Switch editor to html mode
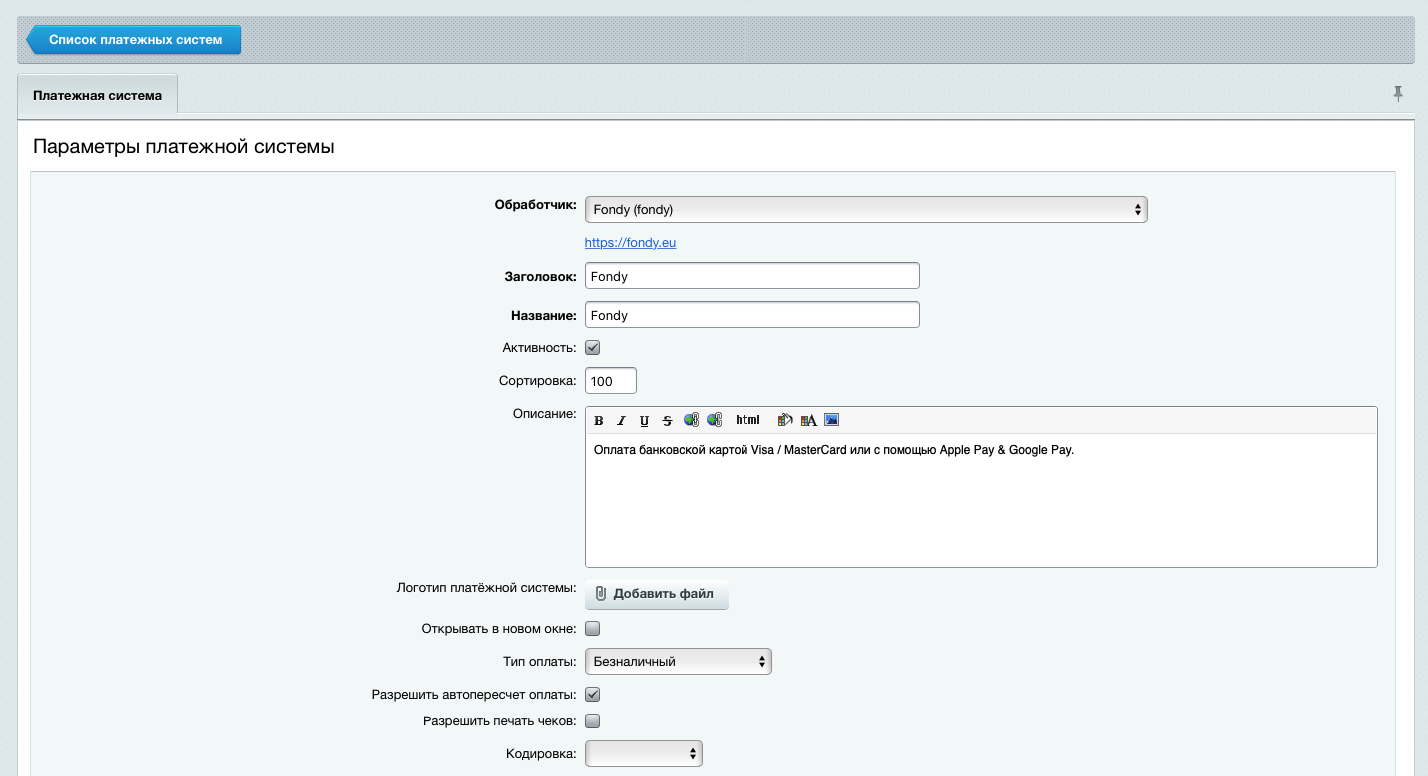Screen dimensions: 1428x776 748,420
